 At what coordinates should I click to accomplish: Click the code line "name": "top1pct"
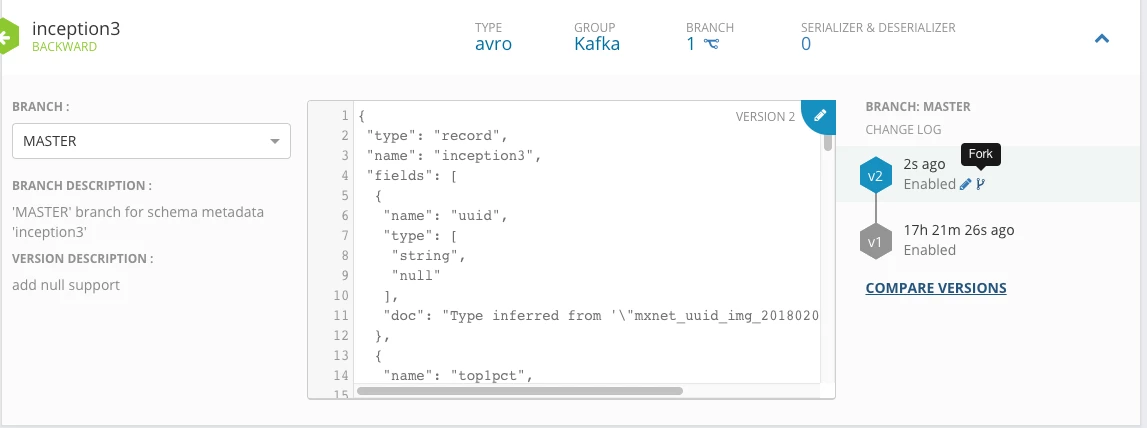tap(458, 376)
